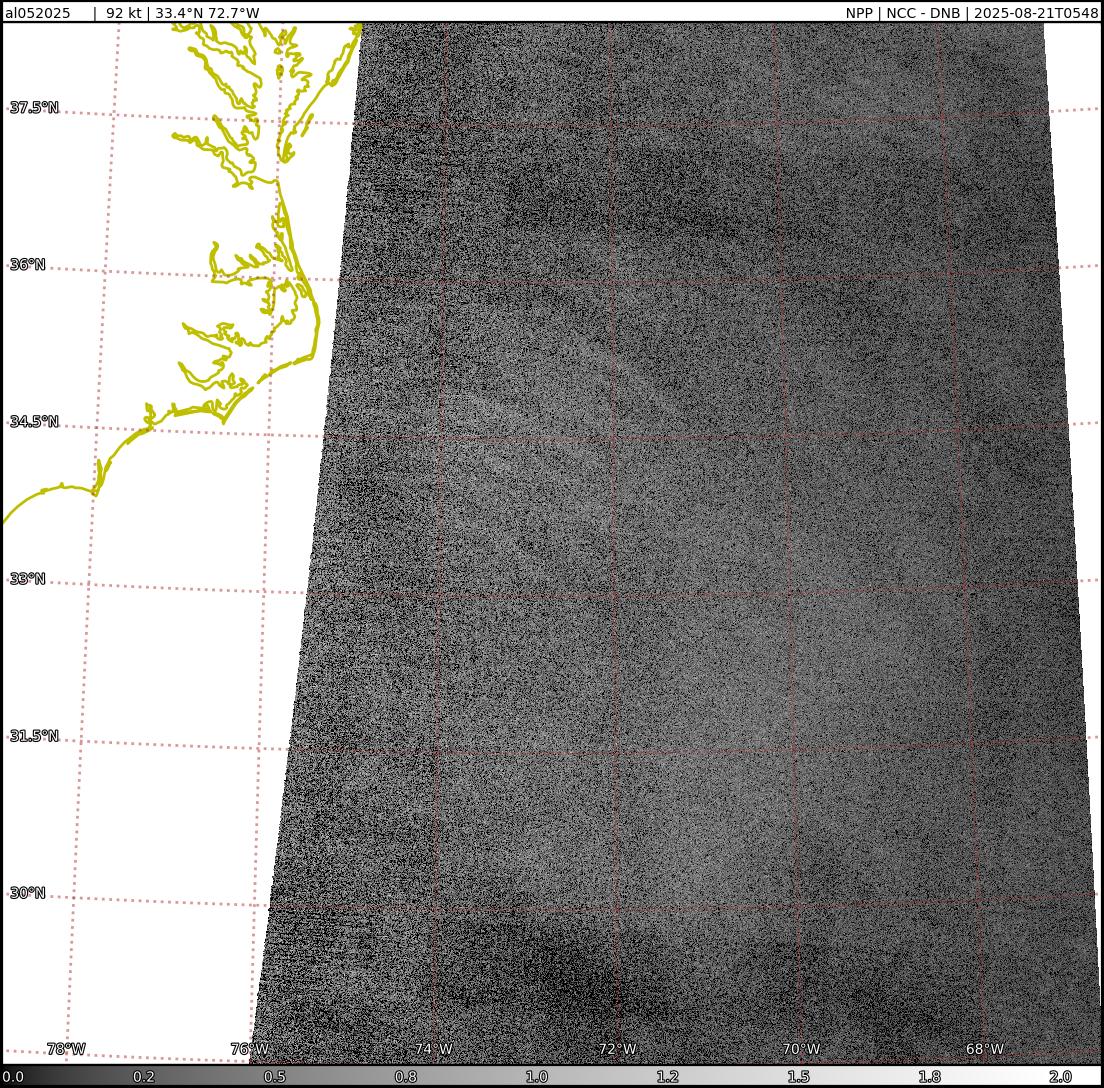Click the 68°W longitude label
The width and height of the screenshot is (1104, 1088).
point(985,1049)
